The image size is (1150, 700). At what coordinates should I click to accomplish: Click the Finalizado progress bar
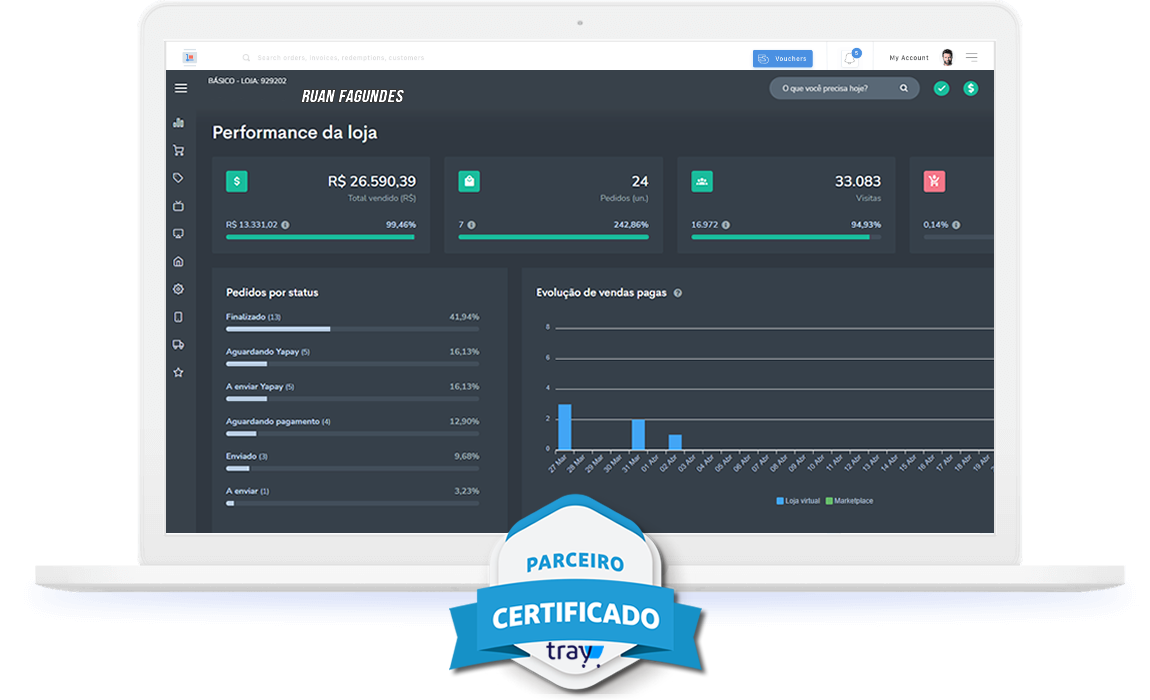pos(352,329)
